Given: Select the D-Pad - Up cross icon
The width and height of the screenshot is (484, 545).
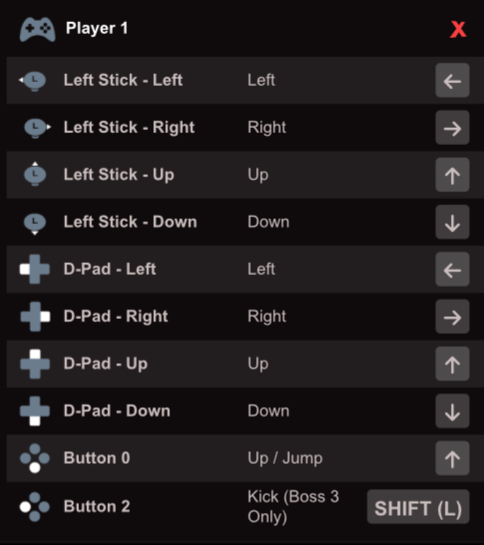Looking at the screenshot, I should point(35,364).
